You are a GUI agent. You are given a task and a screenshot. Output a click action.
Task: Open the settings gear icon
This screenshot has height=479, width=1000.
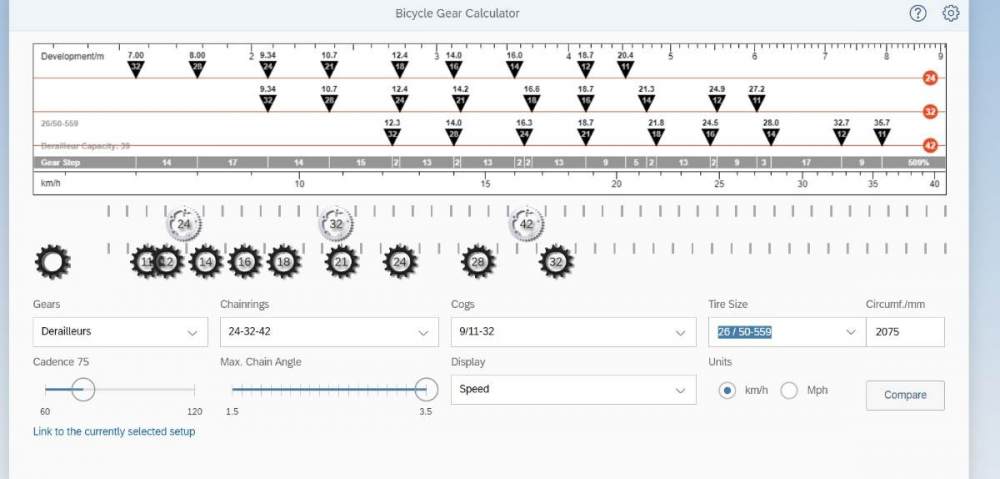pyautogui.click(x=951, y=13)
